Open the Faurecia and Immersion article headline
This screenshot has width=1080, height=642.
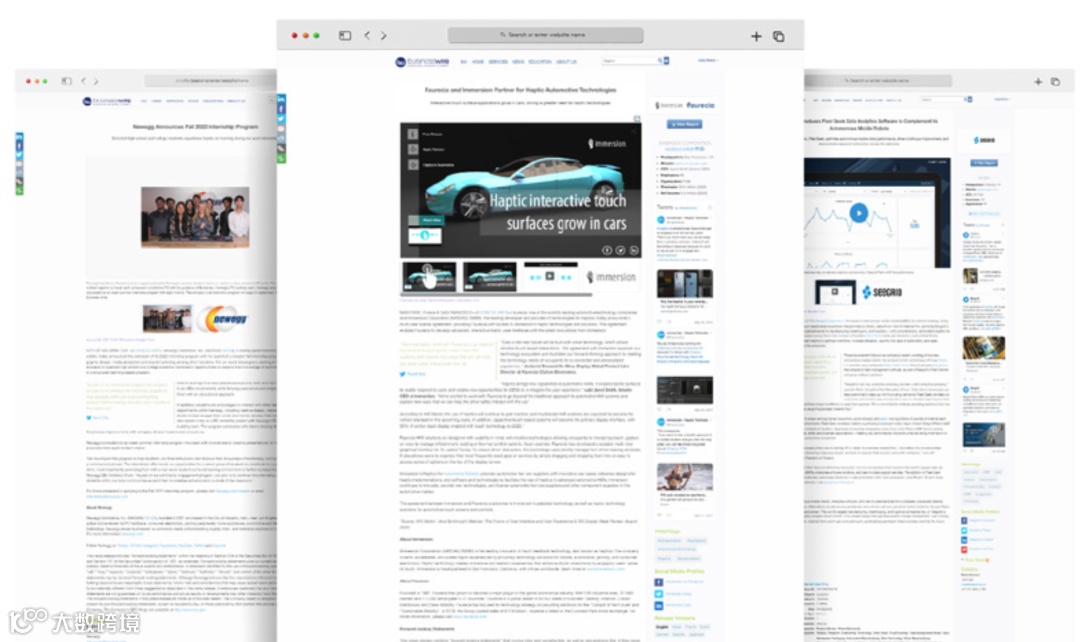pos(520,90)
